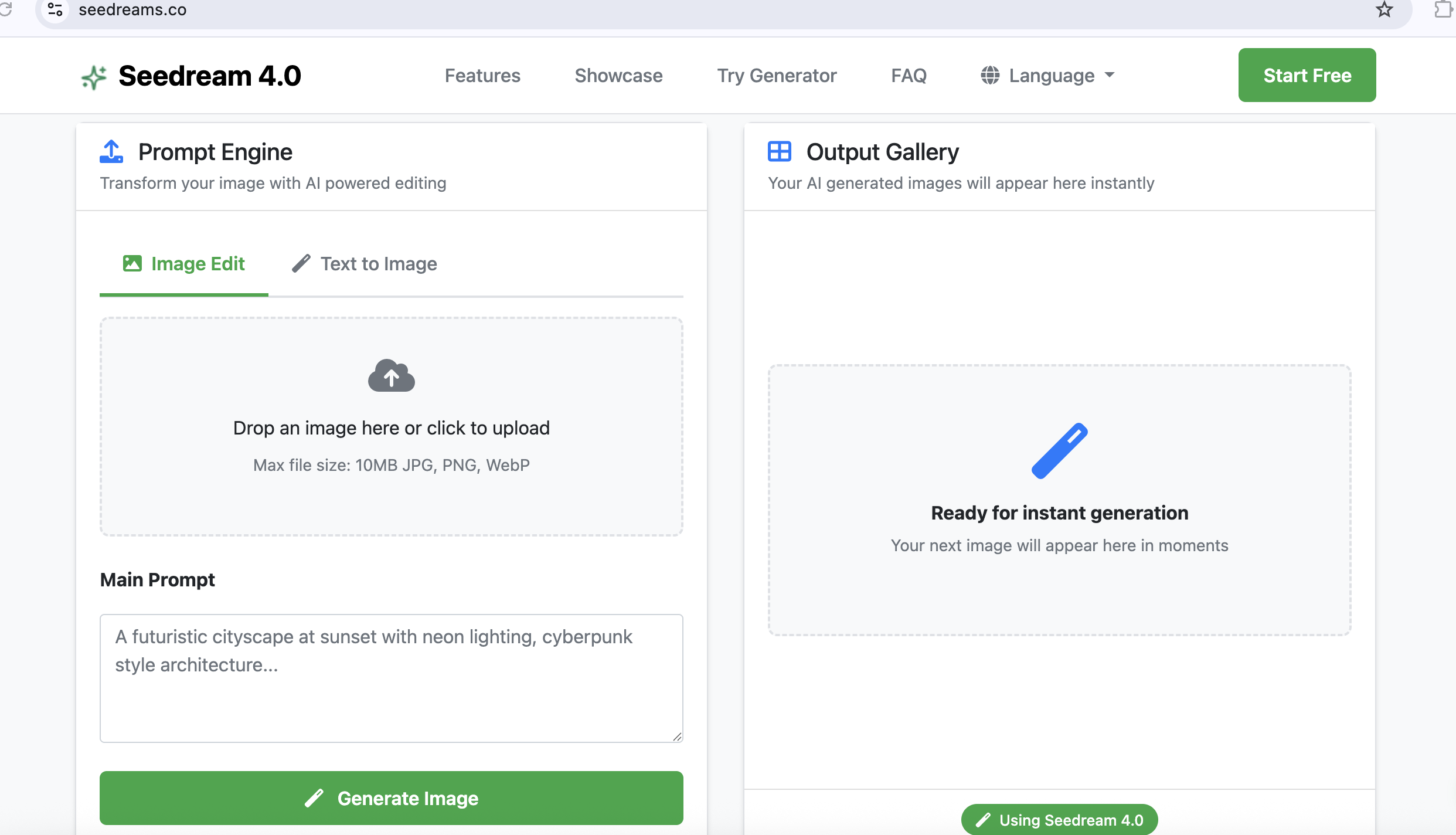The height and width of the screenshot is (835, 1456).
Task: Open the Features nav link
Action: pyautogui.click(x=482, y=76)
